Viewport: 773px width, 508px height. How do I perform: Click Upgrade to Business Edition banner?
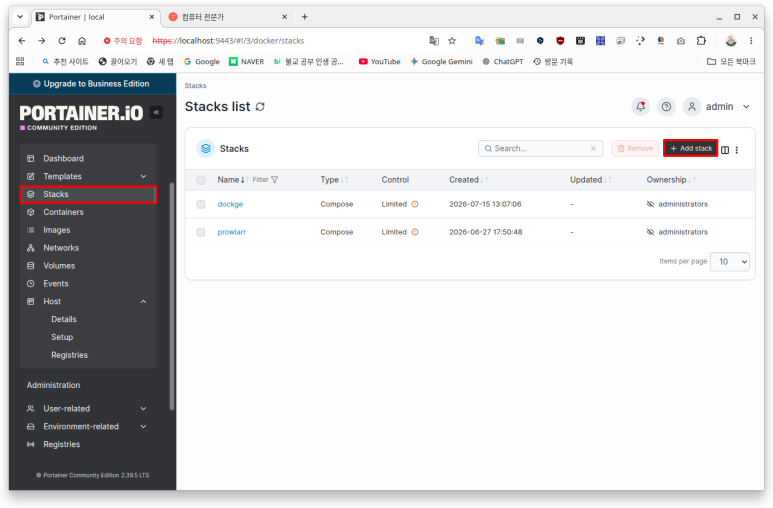(92, 84)
